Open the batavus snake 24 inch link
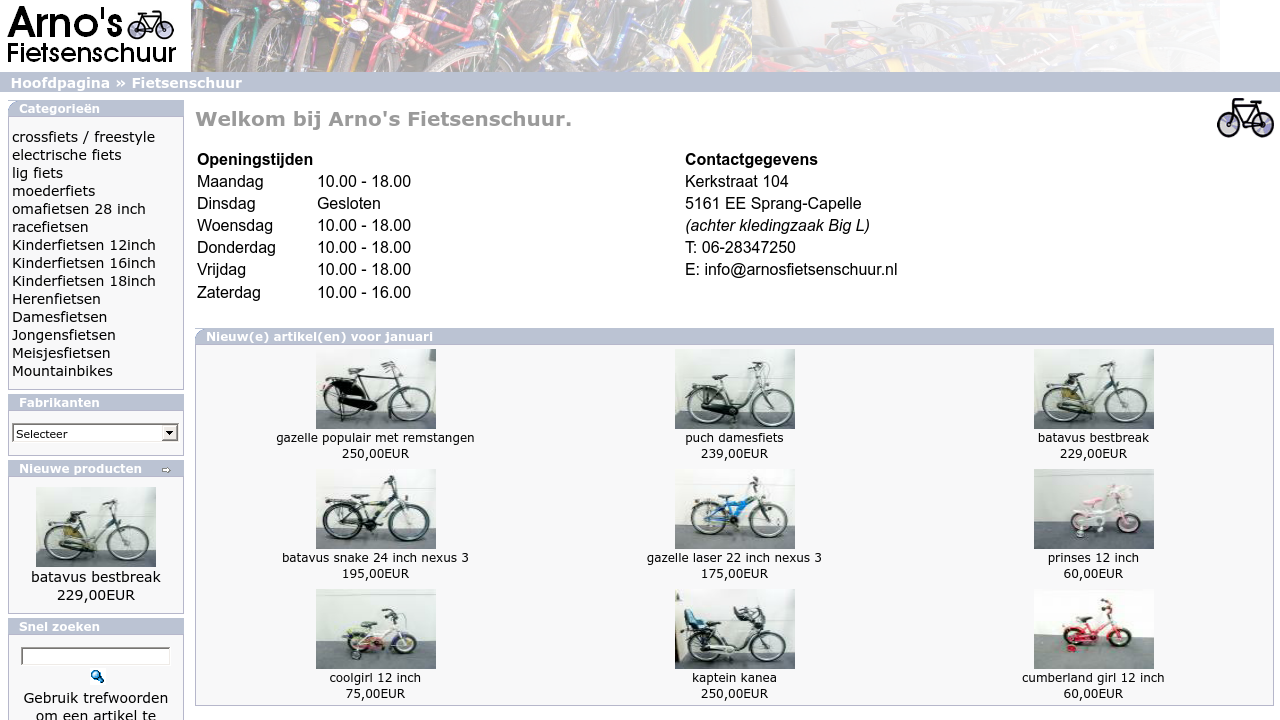 [375, 558]
